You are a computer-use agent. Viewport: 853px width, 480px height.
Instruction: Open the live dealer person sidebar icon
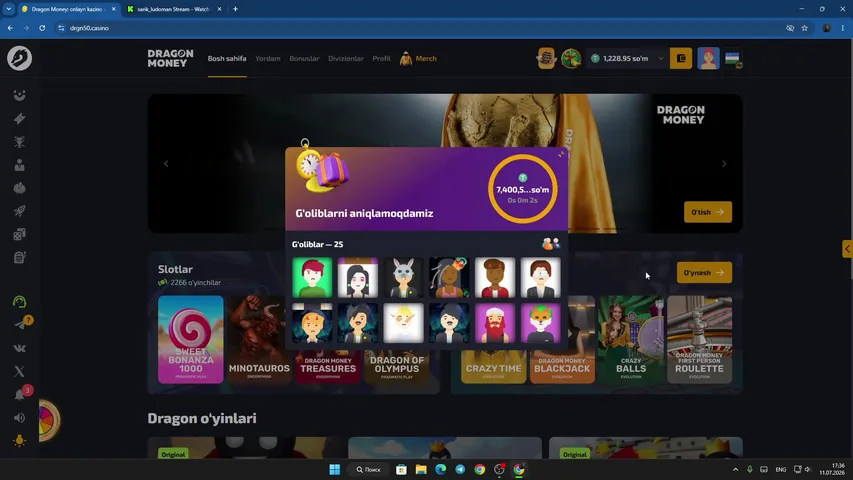click(x=20, y=165)
